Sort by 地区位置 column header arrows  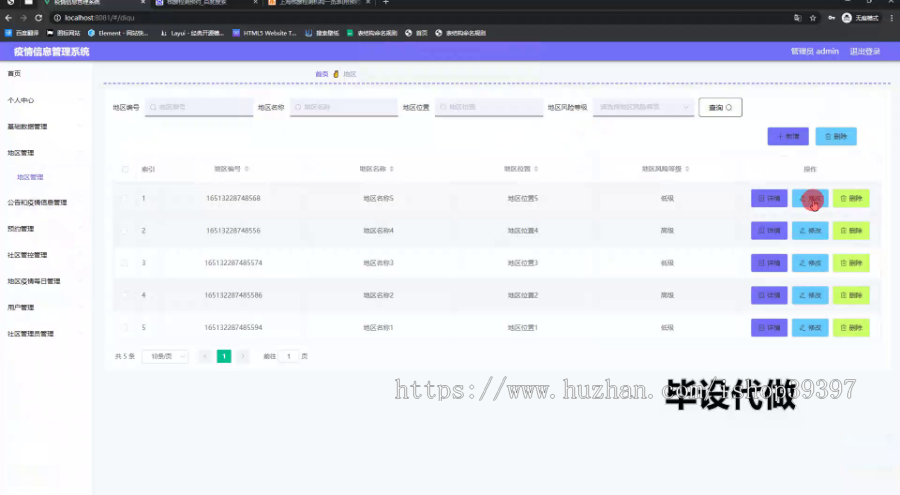[x=536, y=169]
